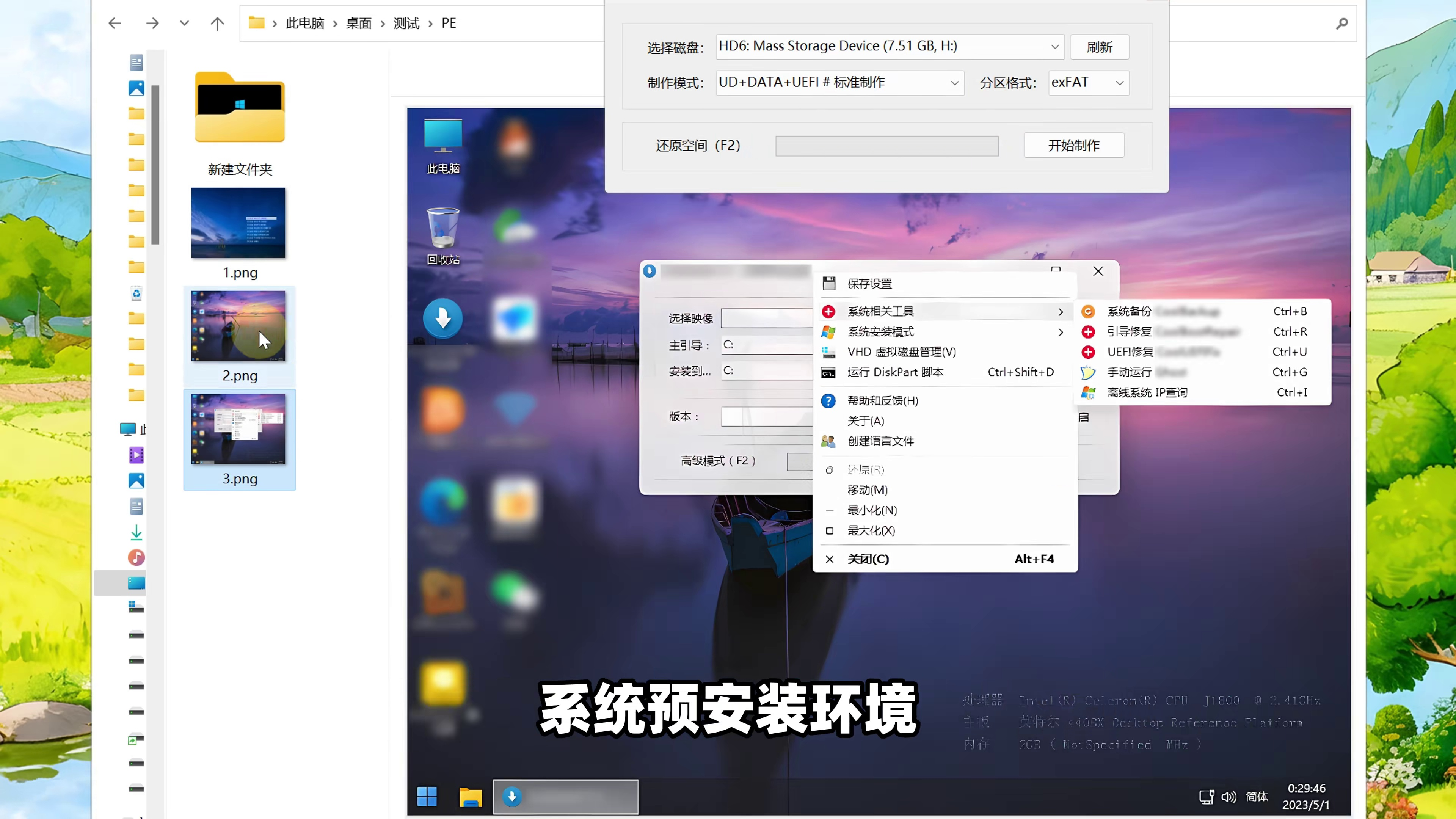Expand the 选择磁盘 disk dropdown
The image size is (1456, 819).
pos(1054,47)
